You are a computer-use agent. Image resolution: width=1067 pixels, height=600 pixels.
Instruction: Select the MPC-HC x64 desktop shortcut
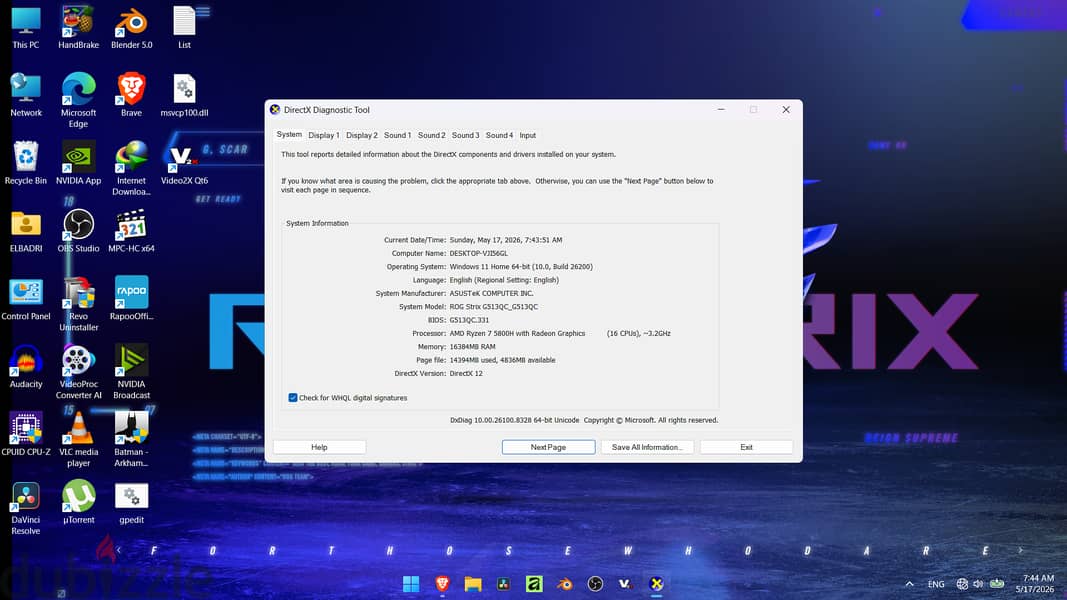(131, 231)
